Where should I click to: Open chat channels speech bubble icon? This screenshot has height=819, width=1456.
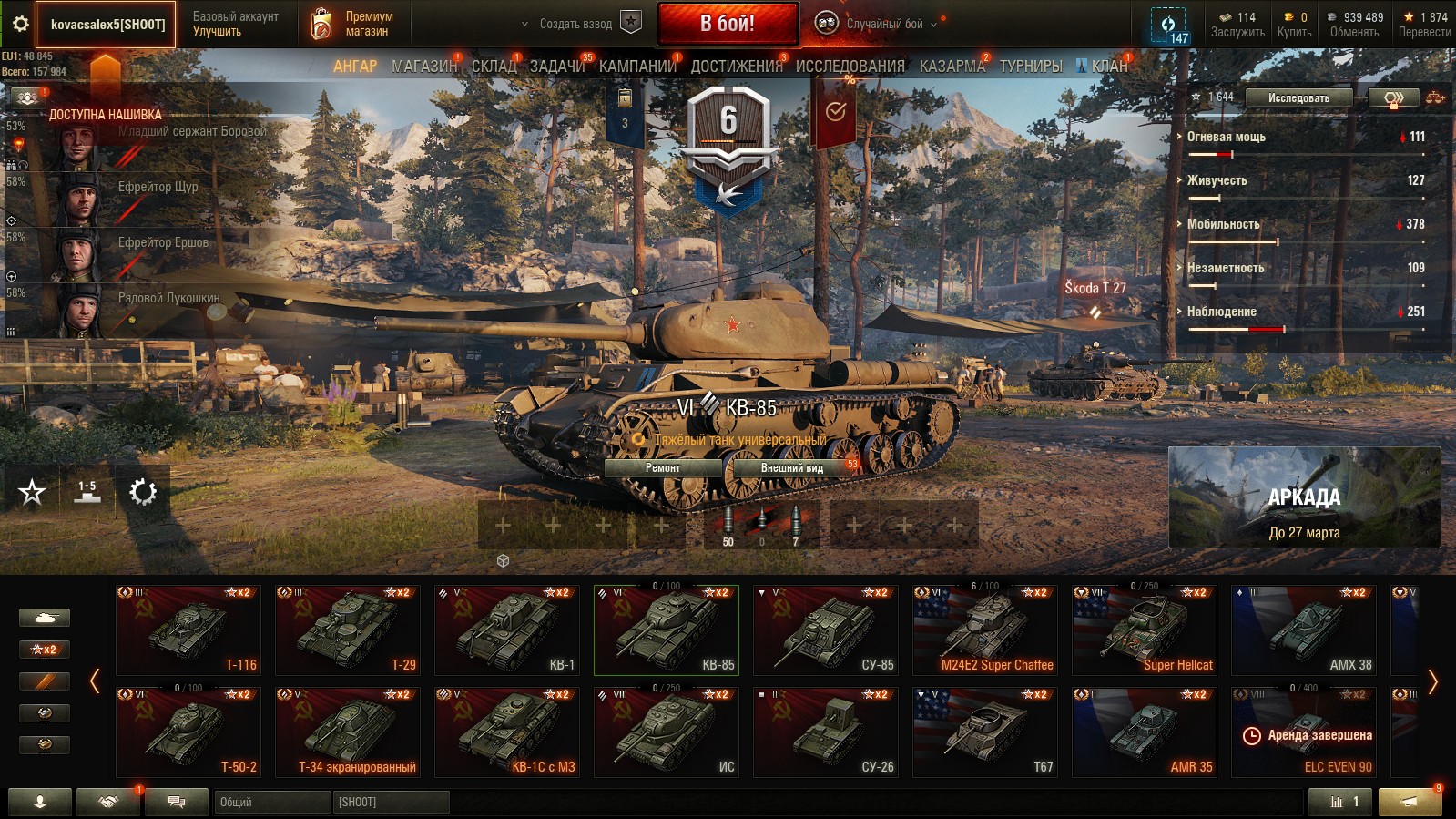[x=177, y=802]
